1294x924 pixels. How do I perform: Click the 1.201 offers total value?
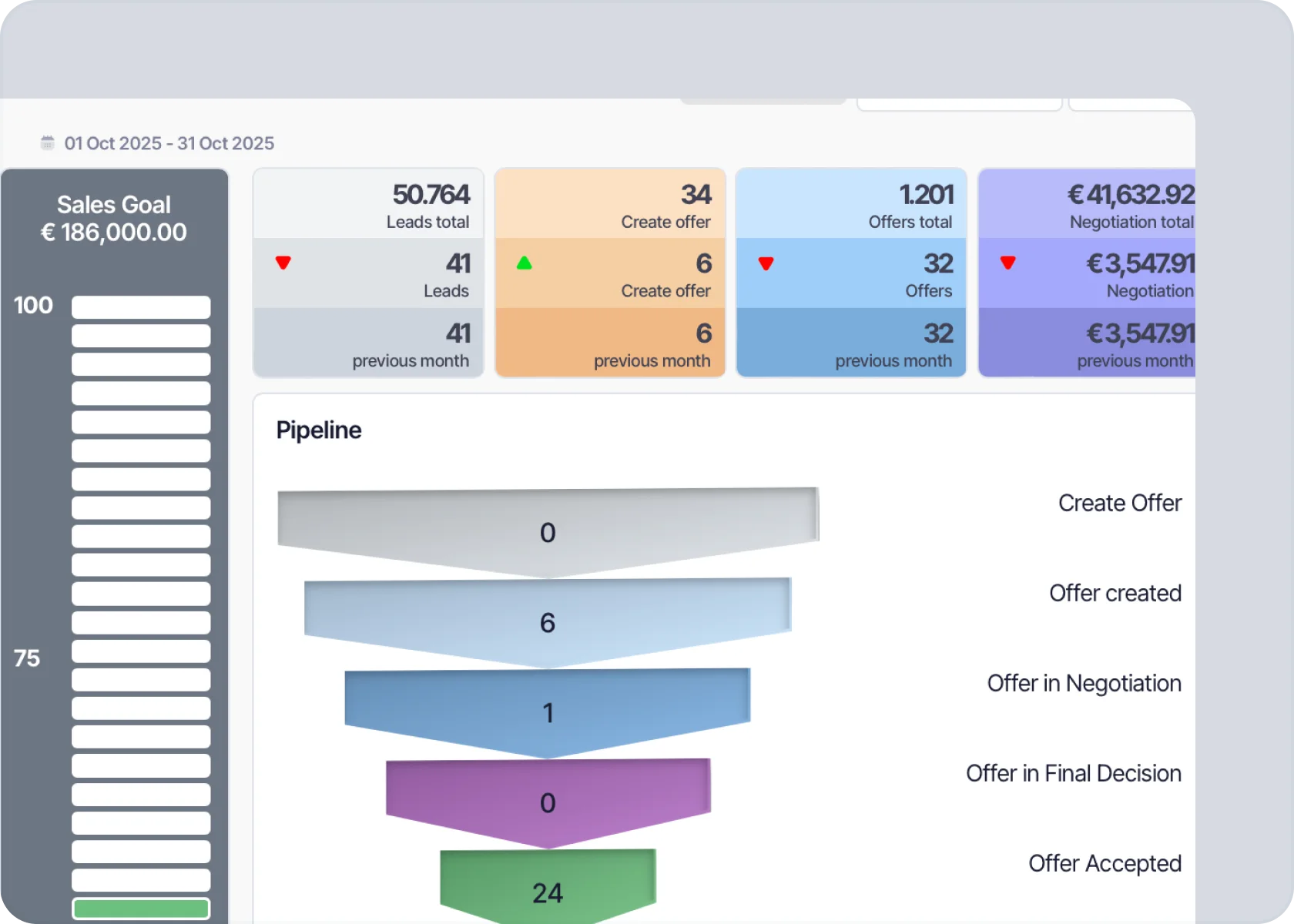927,195
